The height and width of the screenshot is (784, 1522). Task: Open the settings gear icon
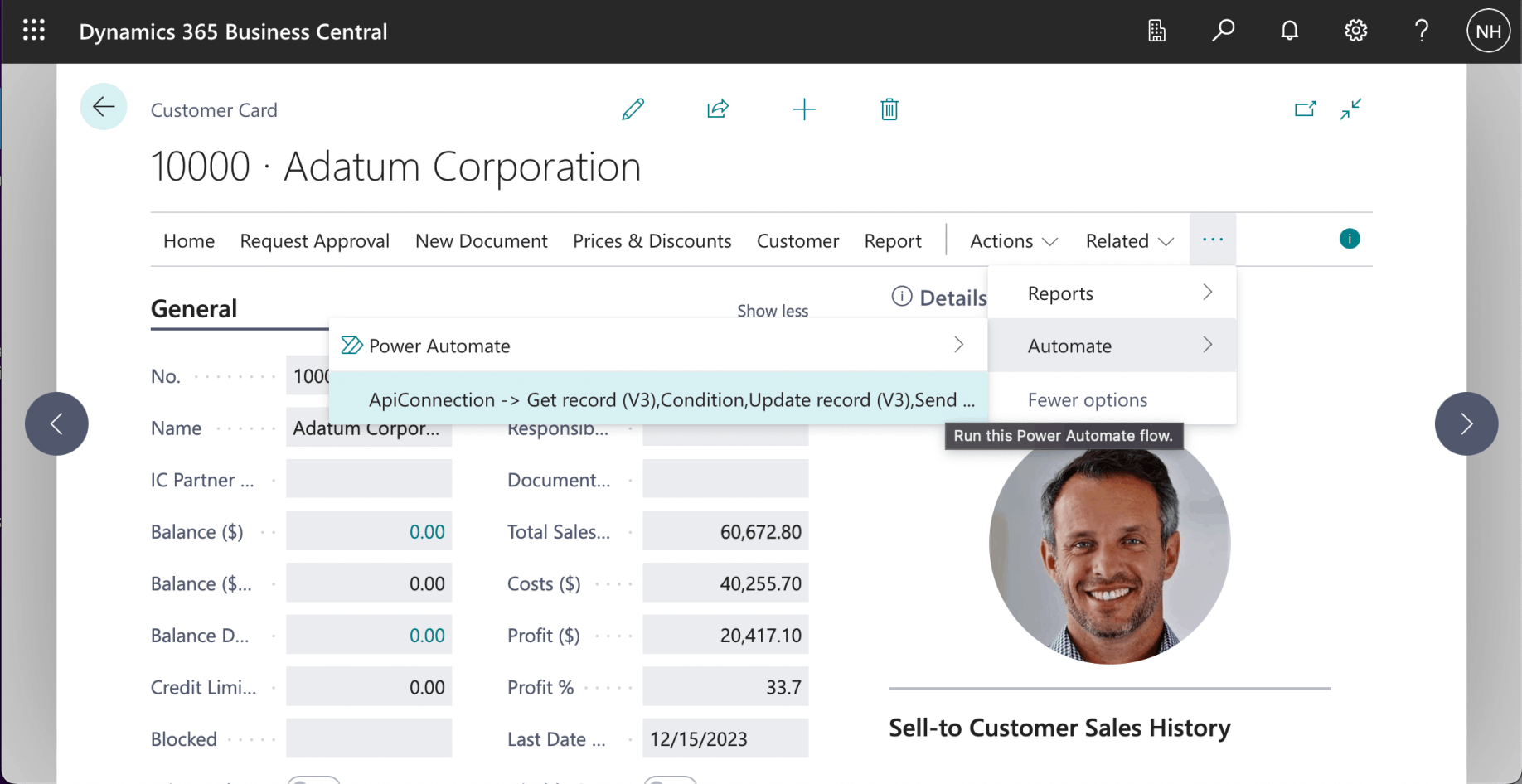1355,31
